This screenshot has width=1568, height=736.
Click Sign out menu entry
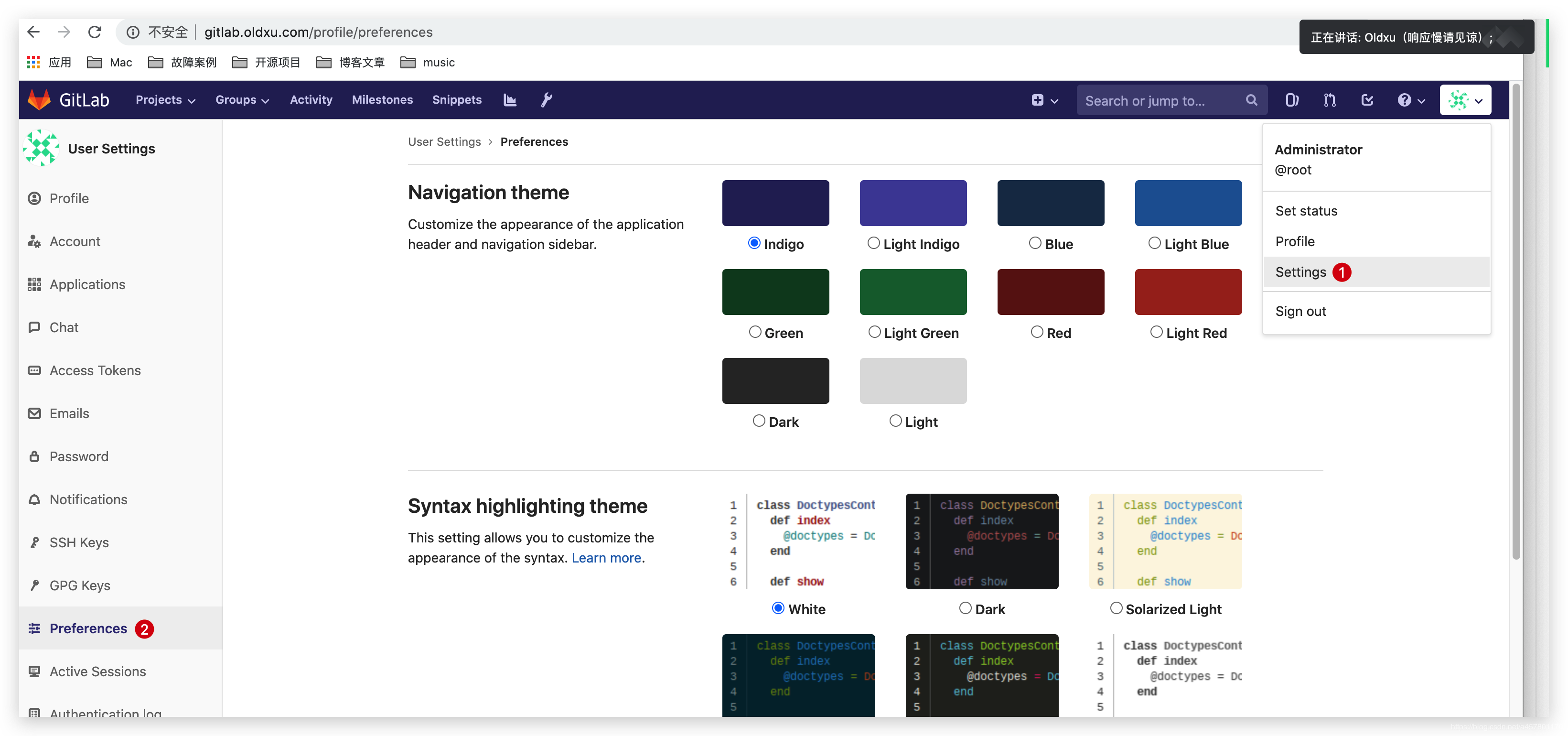coord(1300,311)
